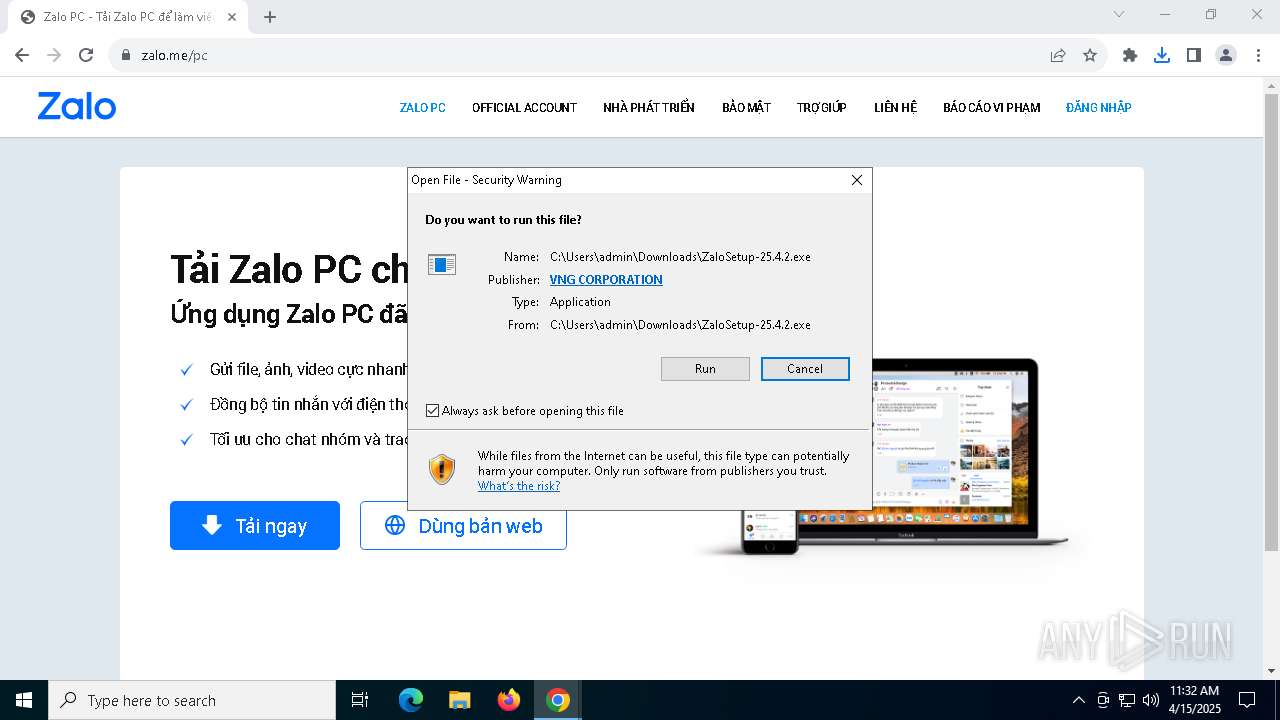1280x720 pixels.
Task: Click the network tray icon
Action: pyautogui.click(x=1127, y=700)
